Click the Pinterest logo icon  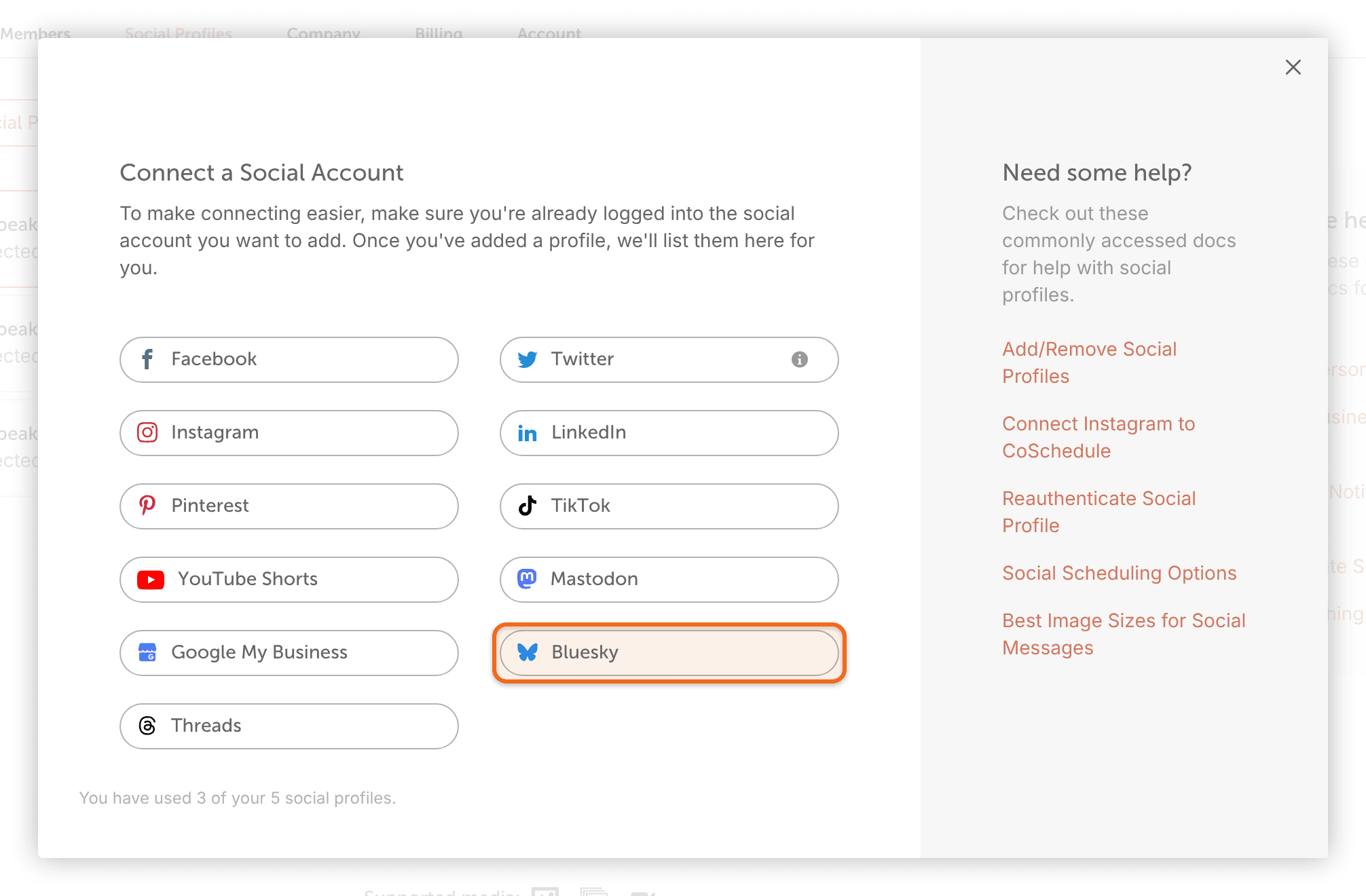[147, 506]
